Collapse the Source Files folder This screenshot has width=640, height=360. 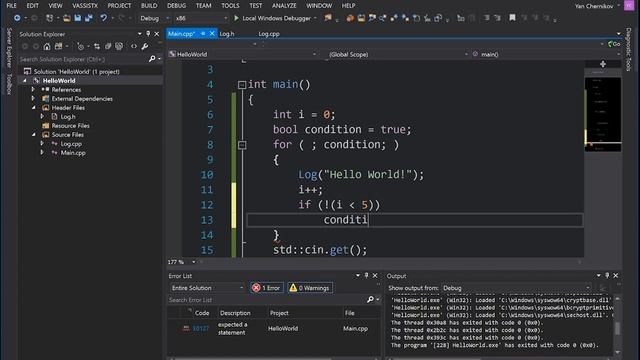[33, 134]
